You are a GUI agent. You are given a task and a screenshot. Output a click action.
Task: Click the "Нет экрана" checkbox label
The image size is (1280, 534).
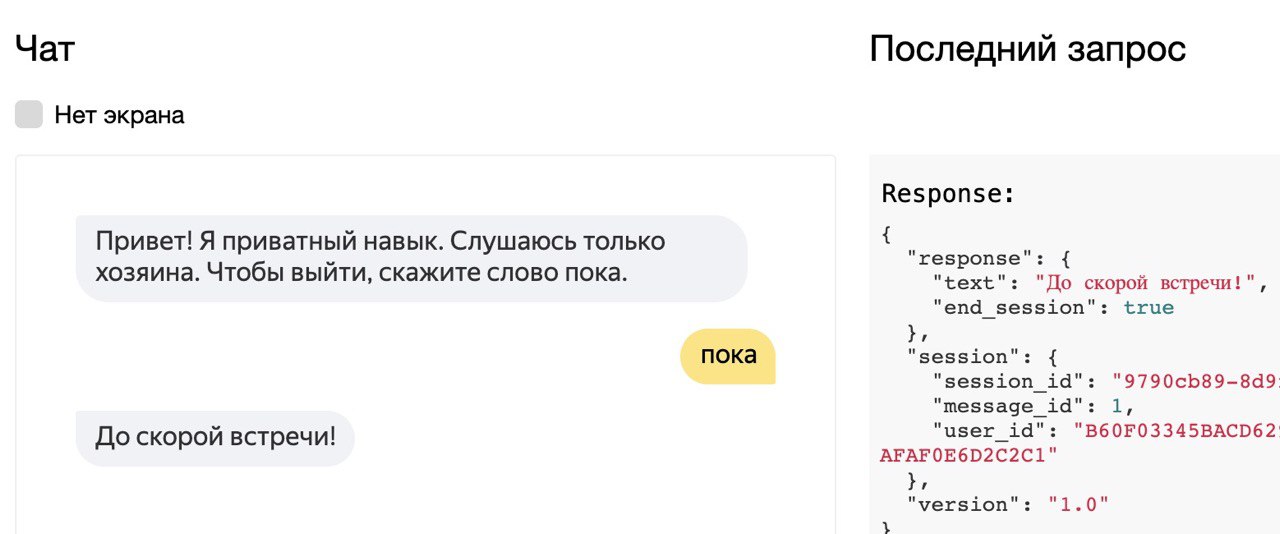tap(119, 115)
